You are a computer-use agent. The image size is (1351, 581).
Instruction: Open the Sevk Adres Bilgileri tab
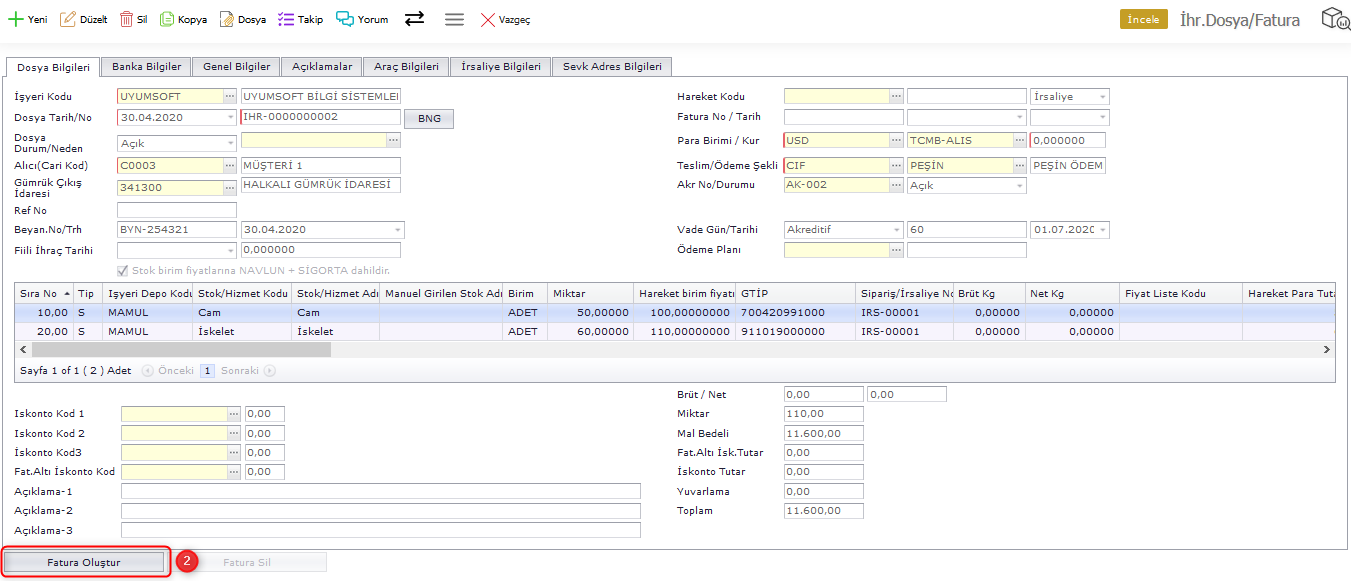click(612, 67)
